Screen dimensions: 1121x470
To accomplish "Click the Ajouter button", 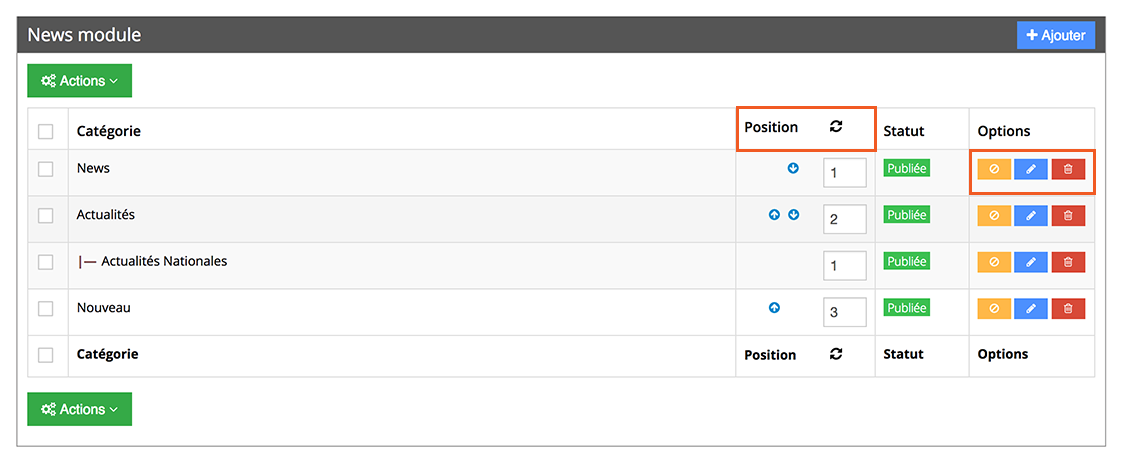I will pyautogui.click(x=1056, y=35).
